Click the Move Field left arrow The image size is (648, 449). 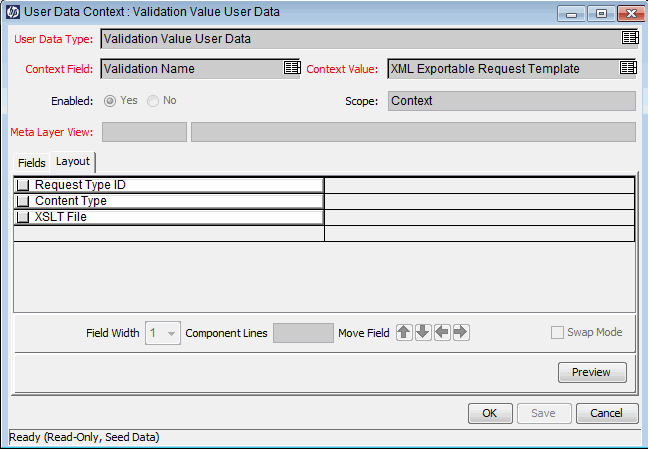442,332
